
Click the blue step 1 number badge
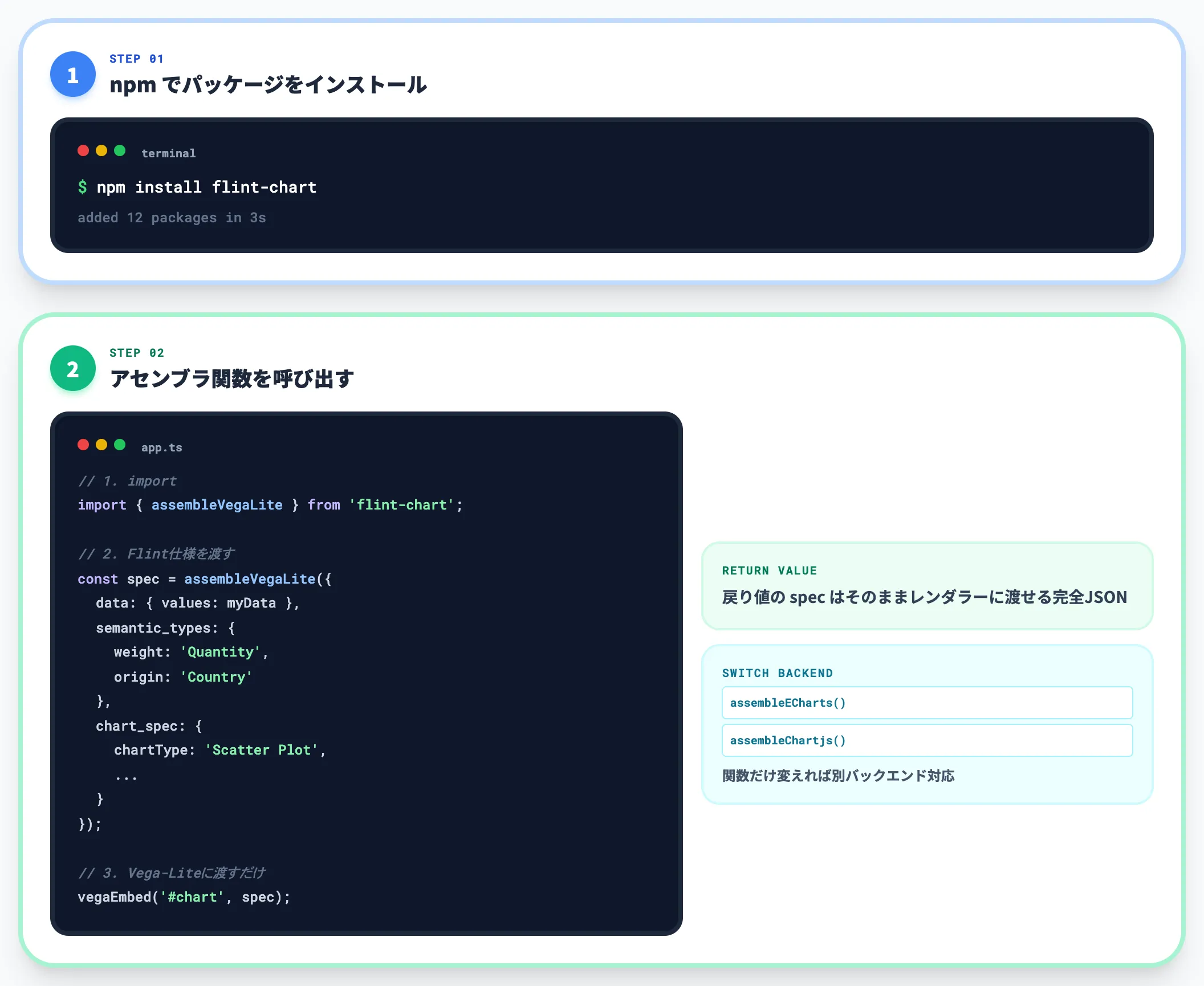tap(73, 74)
